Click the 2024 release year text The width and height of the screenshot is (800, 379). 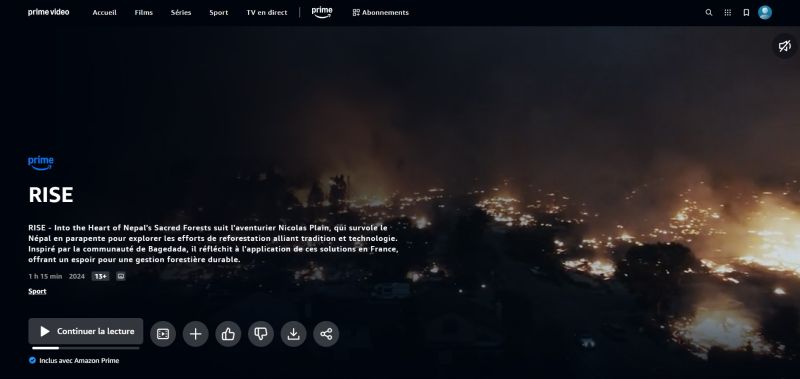tap(77, 276)
